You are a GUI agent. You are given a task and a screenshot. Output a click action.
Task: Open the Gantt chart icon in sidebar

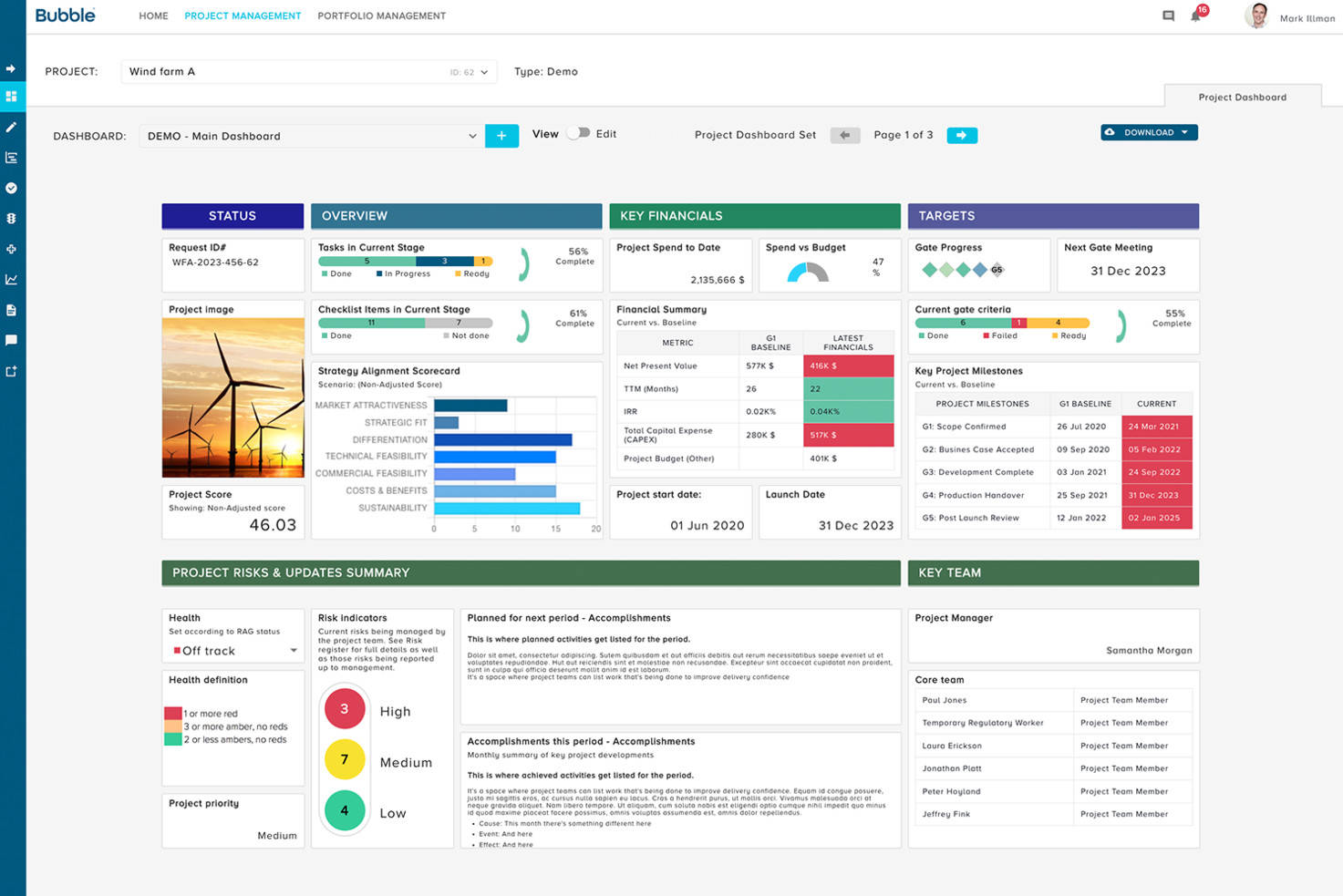click(11, 157)
